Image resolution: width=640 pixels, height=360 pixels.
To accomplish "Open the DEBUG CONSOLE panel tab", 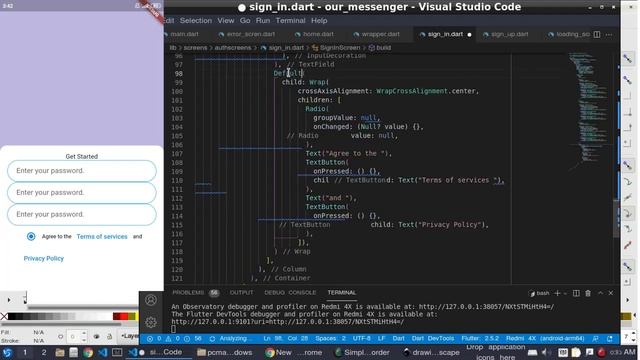I will 290,293.
